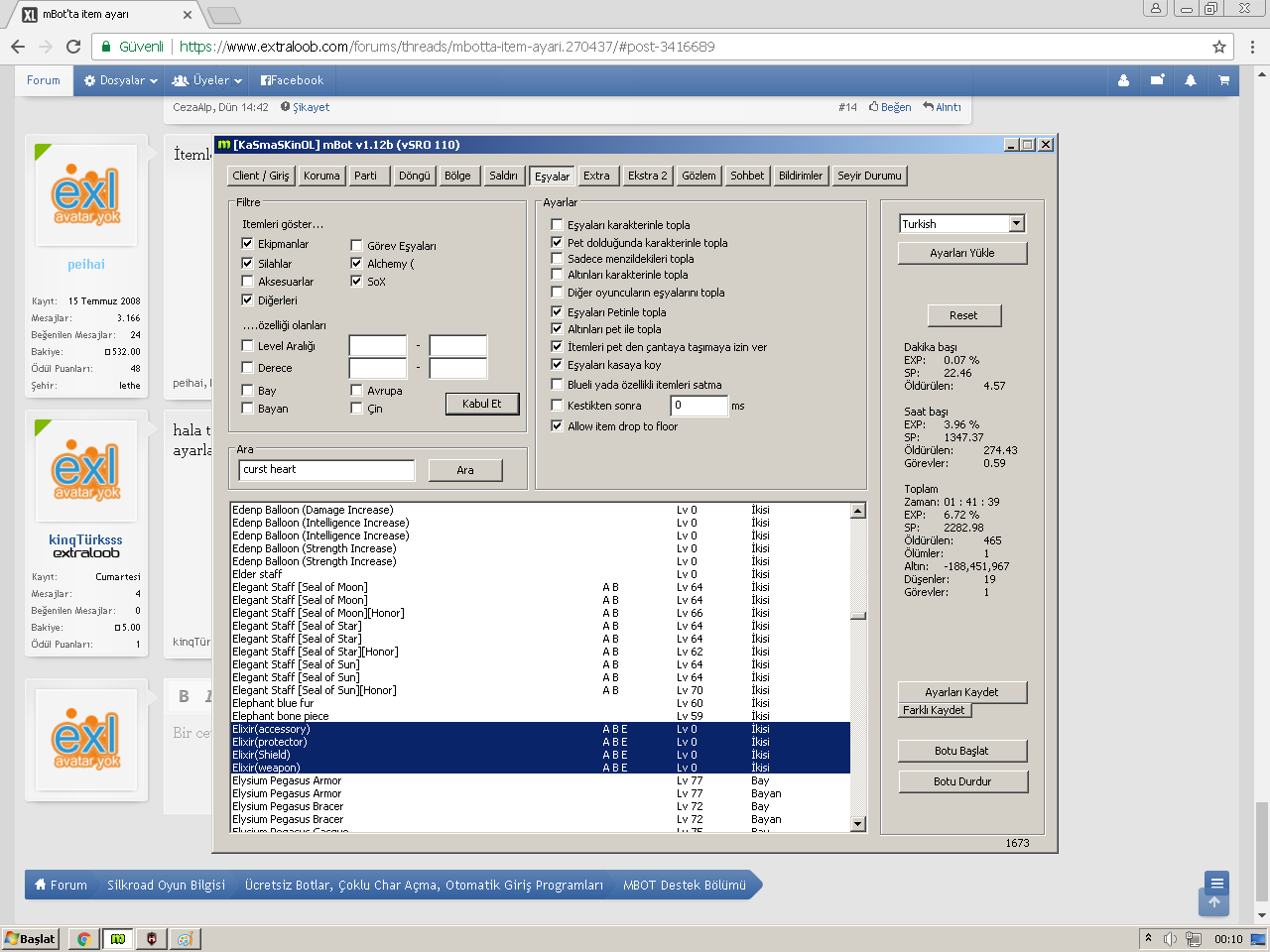The width and height of the screenshot is (1270, 952).
Task: Click Kestikten sonra ms value field
Action: point(699,405)
